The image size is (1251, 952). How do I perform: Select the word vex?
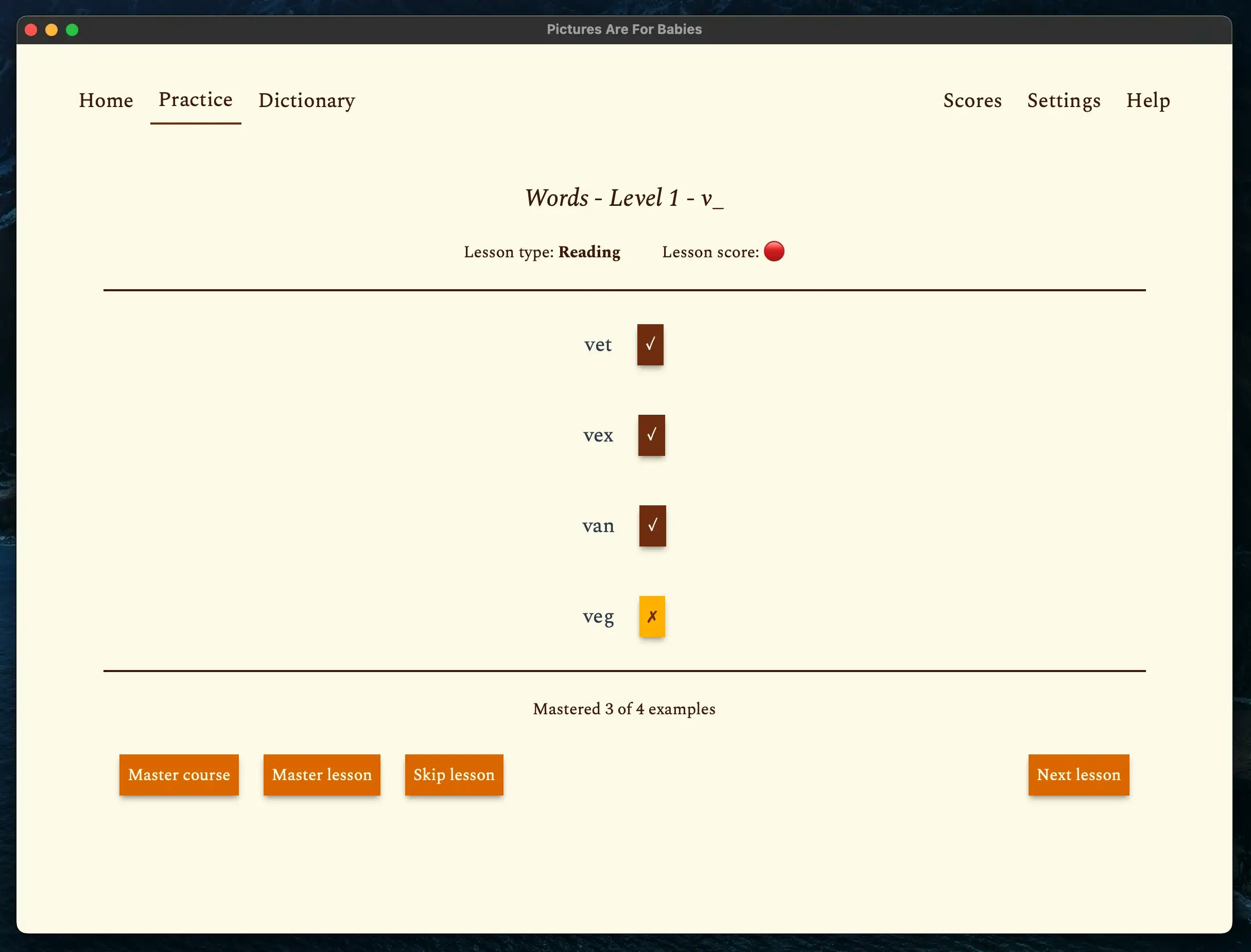[x=598, y=435]
